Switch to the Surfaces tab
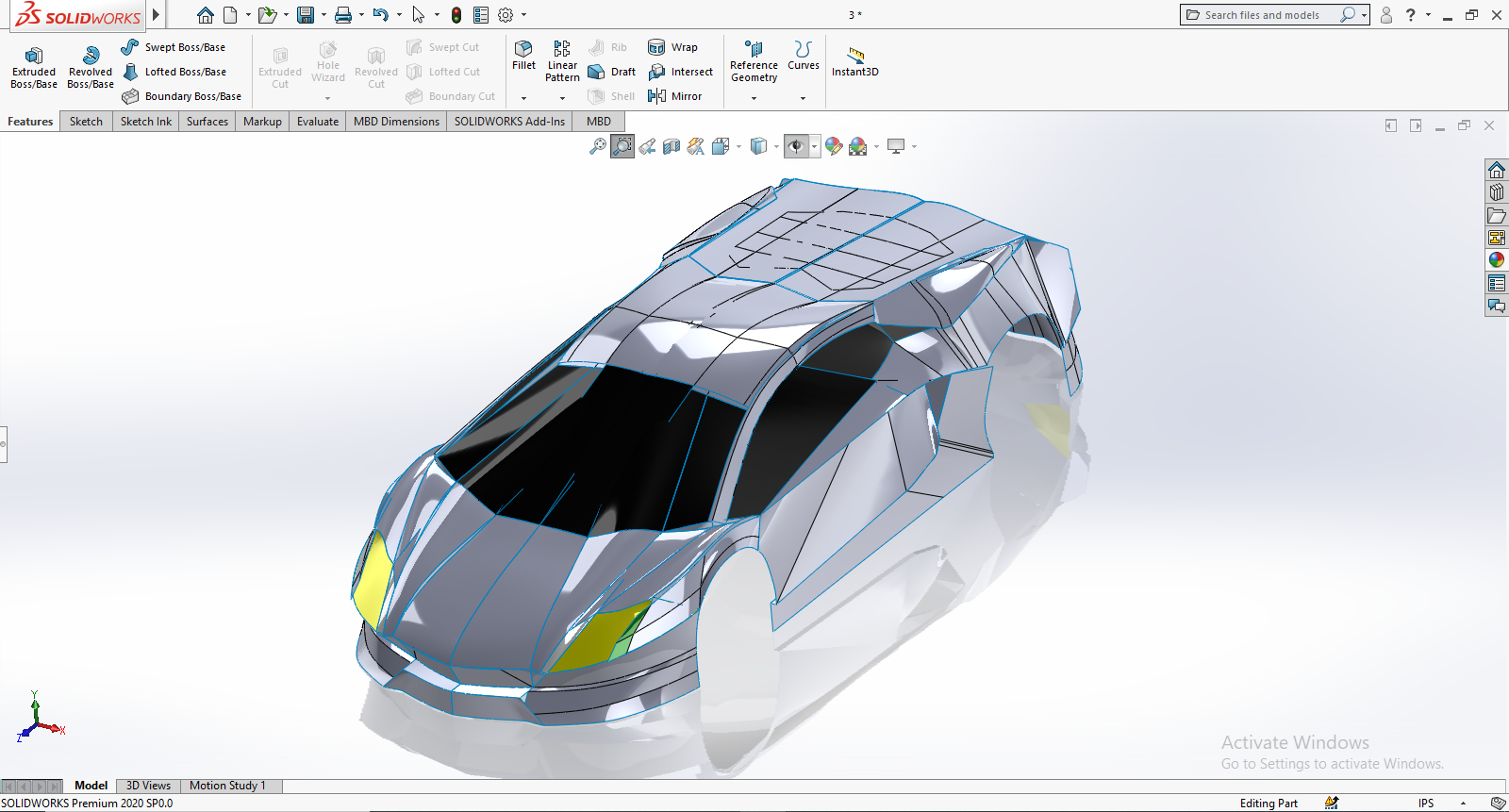Image resolution: width=1509 pixels, height=812 pixels. pos(207,122)
